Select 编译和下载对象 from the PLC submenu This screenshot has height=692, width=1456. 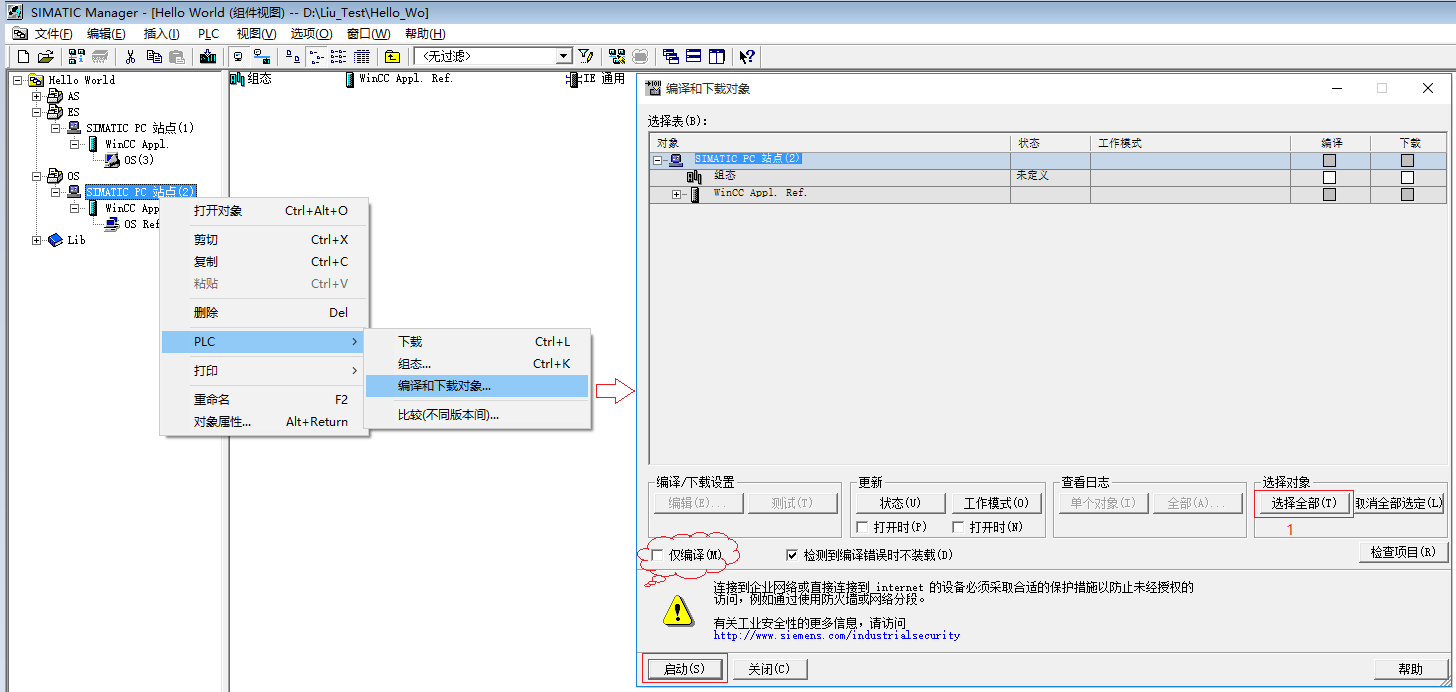point(445,386)
